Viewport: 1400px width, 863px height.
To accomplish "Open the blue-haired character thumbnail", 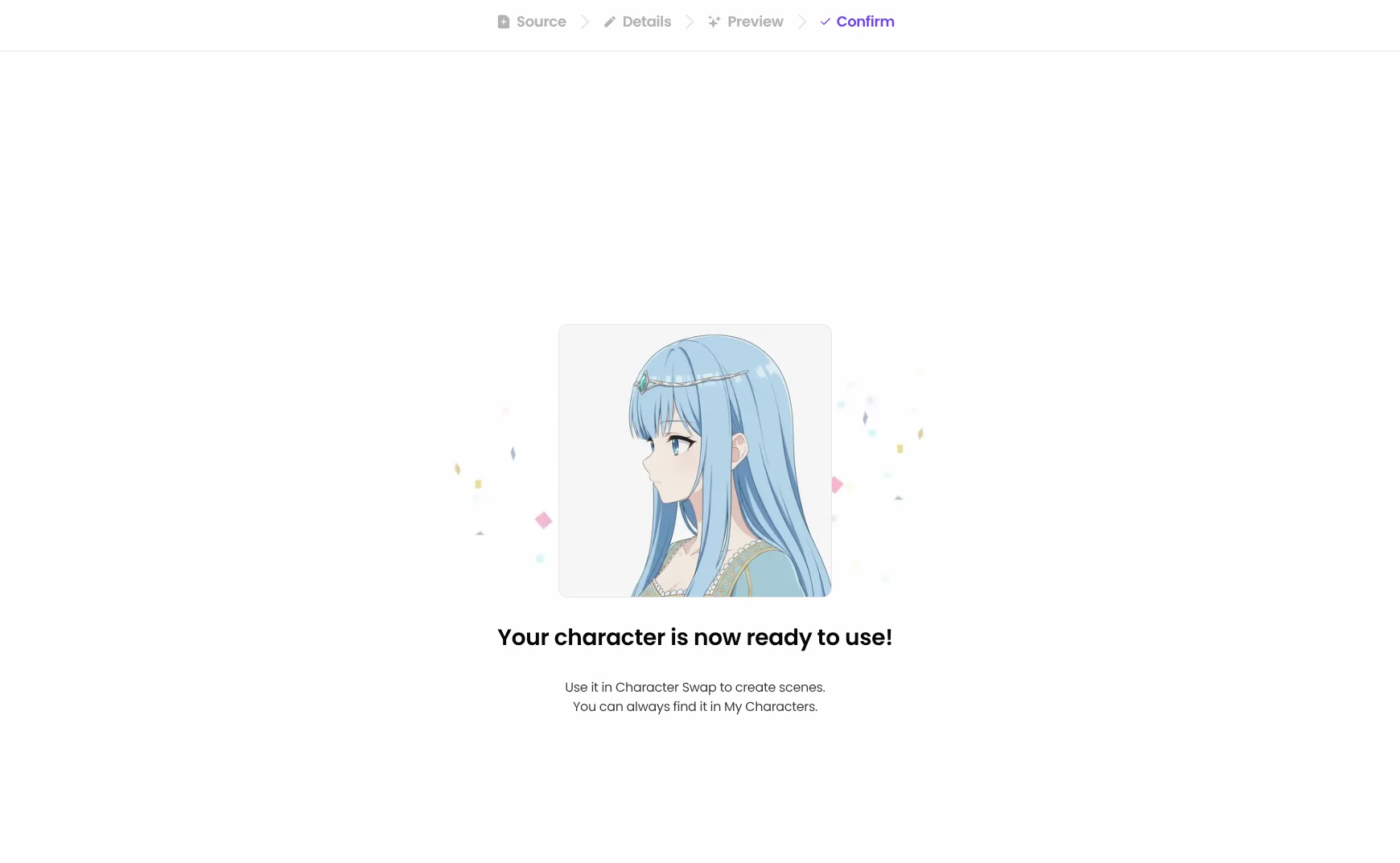I will coord(695,461).
